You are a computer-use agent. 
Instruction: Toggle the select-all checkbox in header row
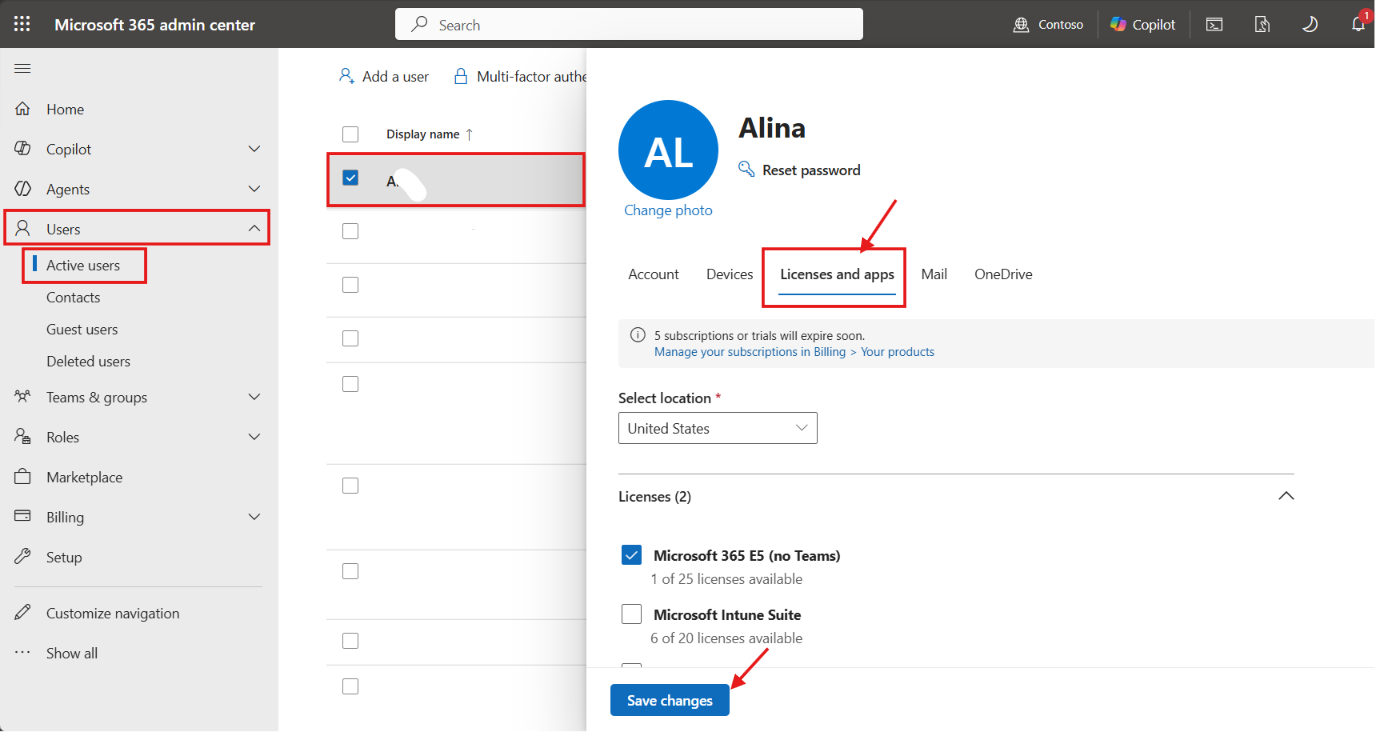point(350,134)
